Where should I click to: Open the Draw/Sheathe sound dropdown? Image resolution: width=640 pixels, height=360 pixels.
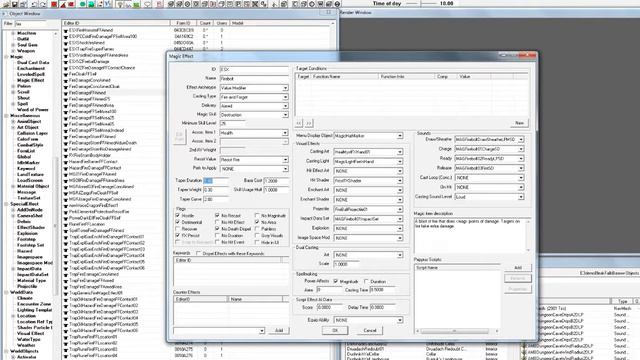521,140
